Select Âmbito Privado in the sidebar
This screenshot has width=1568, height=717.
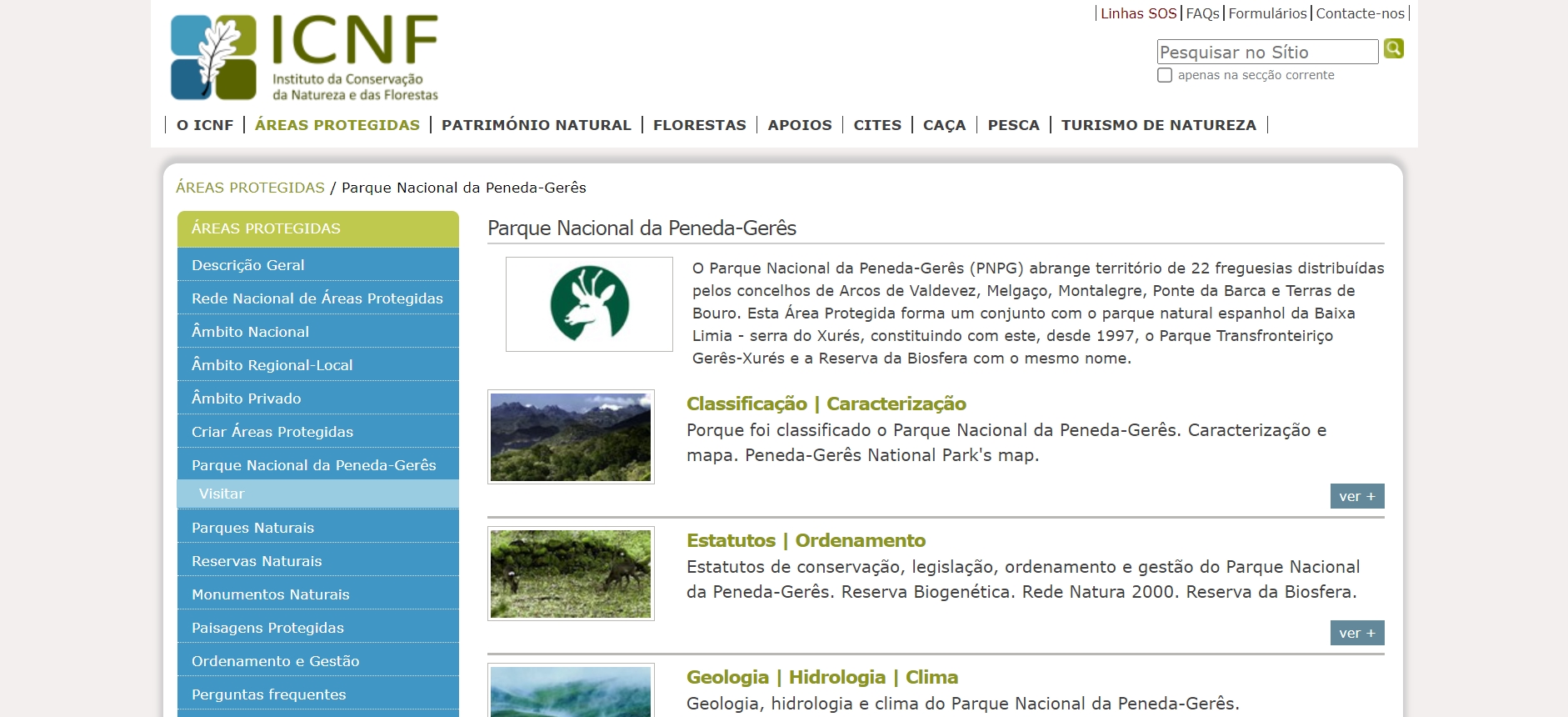318,398
